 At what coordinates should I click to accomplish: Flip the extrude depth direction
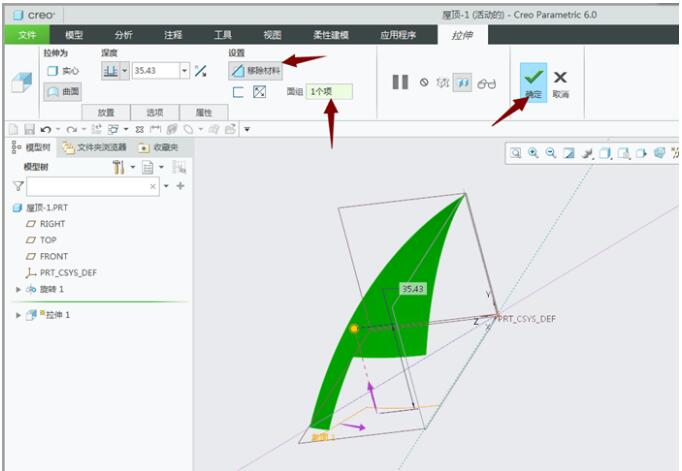click(201, 71)
